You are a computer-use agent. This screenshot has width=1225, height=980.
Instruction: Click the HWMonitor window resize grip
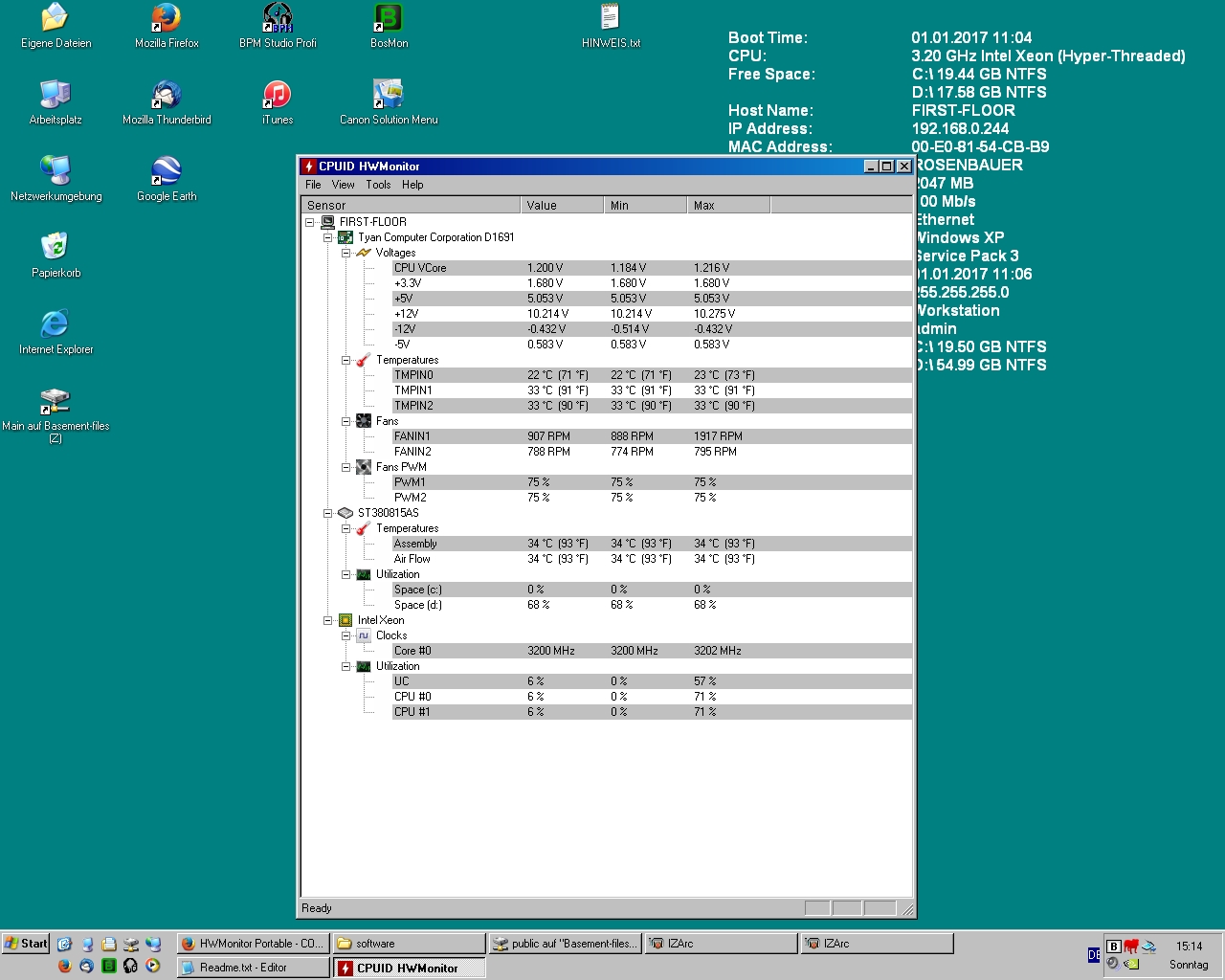pyautogui.click(x=907, y=909)
